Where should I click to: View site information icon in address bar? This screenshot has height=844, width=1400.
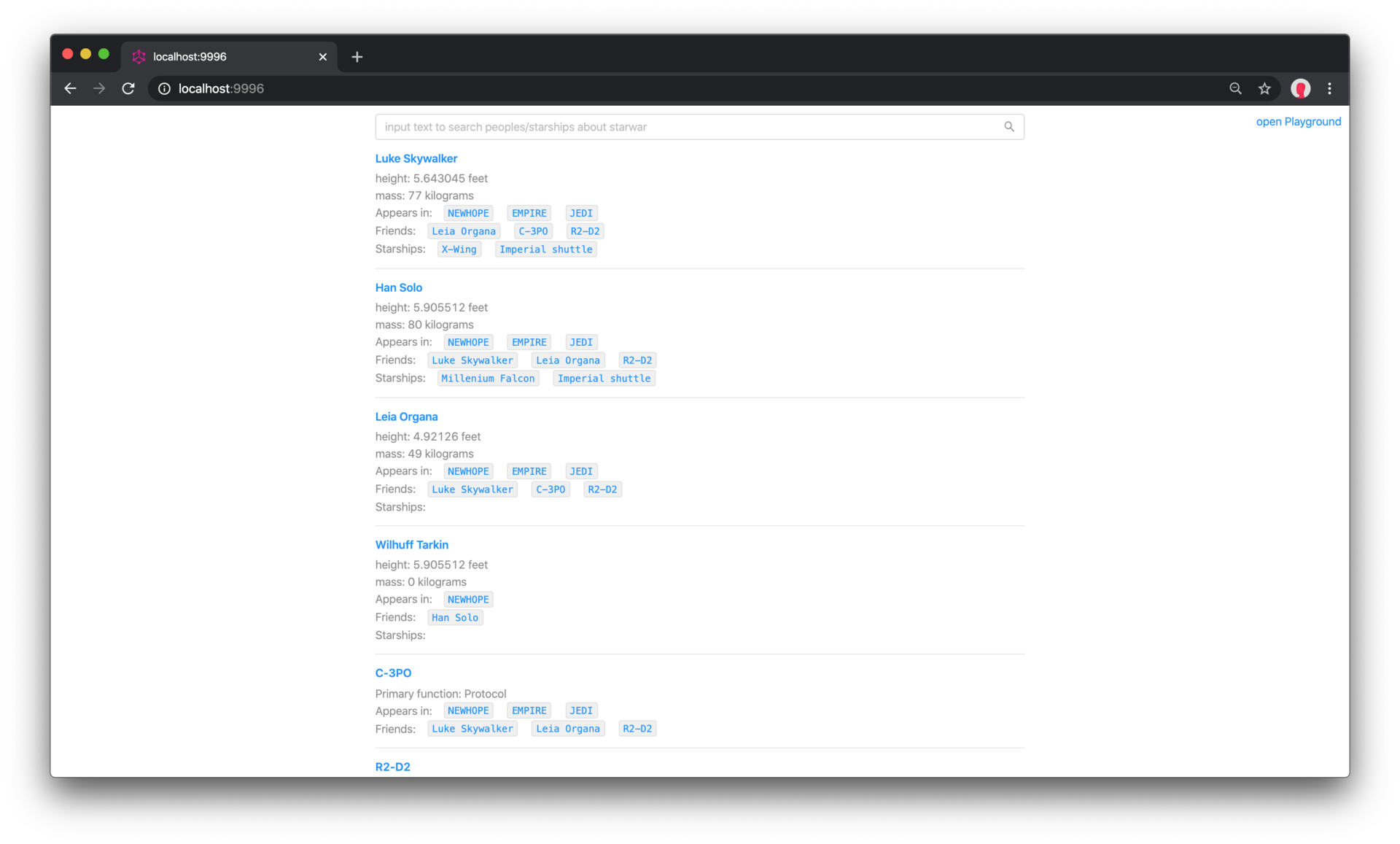tap(164, 88)
